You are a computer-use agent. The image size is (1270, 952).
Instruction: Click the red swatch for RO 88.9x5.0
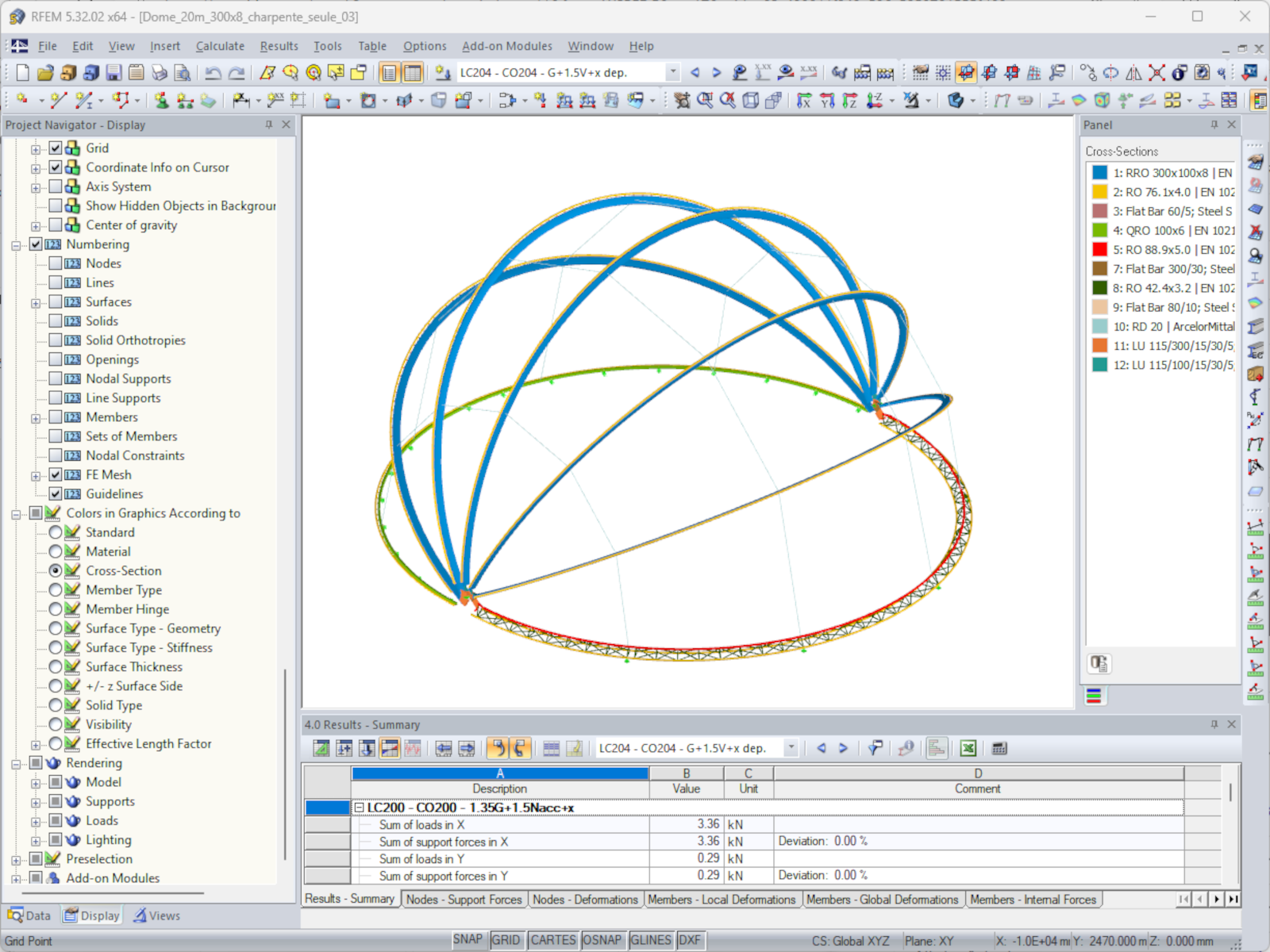tap(1099, 250)
